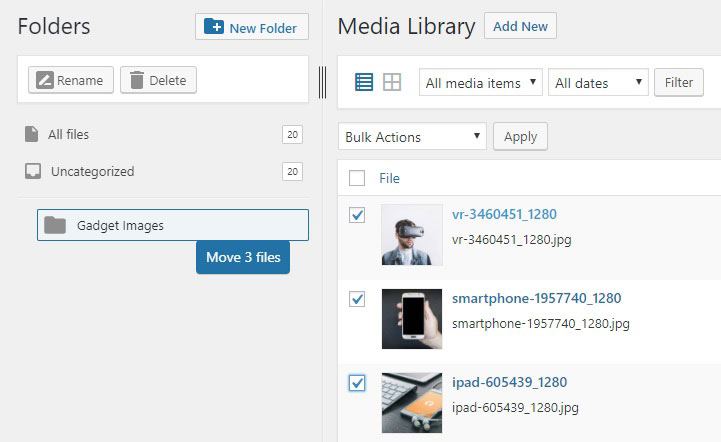The height and width of the screenshot is (442, 721).
Task: Select Gadget Images folder
Action: point(173,225)
